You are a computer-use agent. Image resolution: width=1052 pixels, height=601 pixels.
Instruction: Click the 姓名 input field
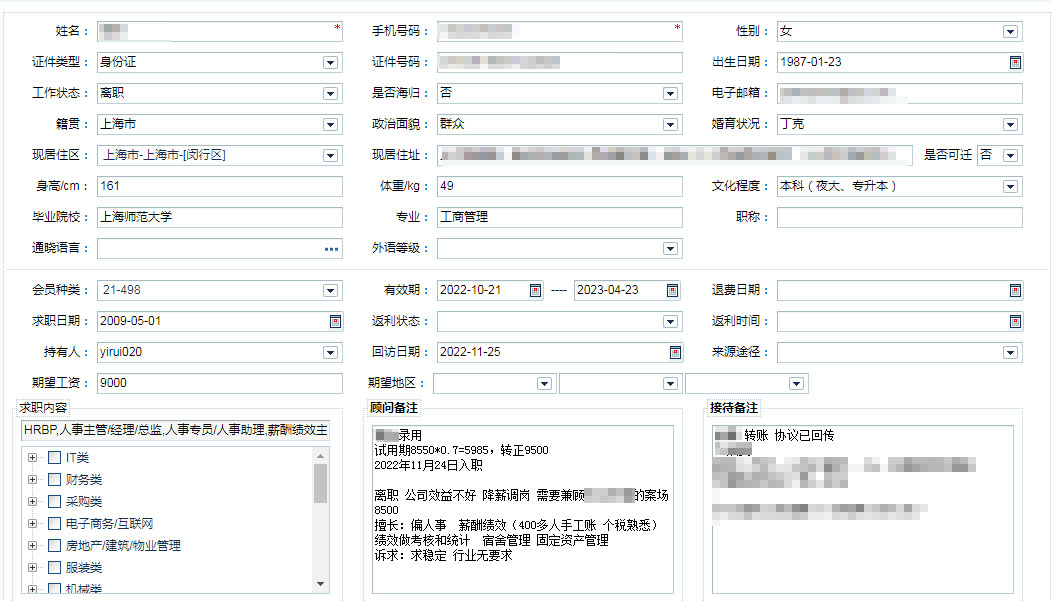pos(219,32)
